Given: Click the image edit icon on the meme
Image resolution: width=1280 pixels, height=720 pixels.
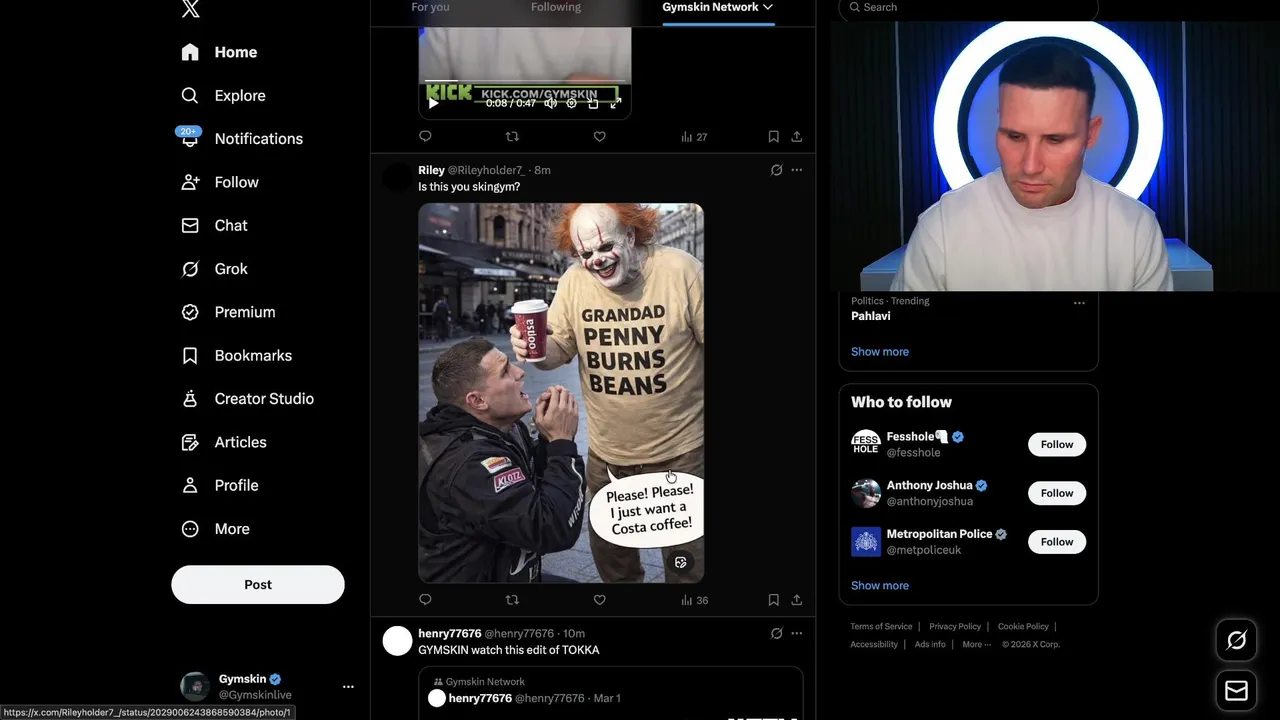Looking at the screenshot, I should tap(680, 563).
